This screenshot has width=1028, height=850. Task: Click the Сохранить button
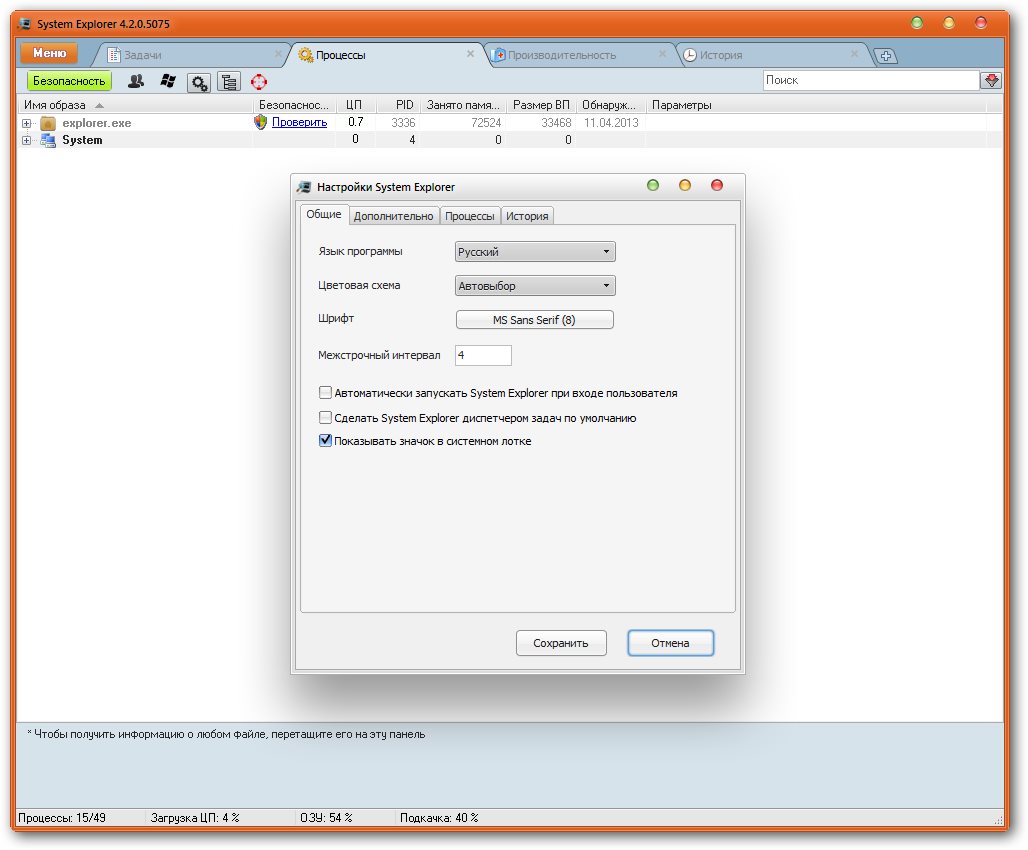561,643
